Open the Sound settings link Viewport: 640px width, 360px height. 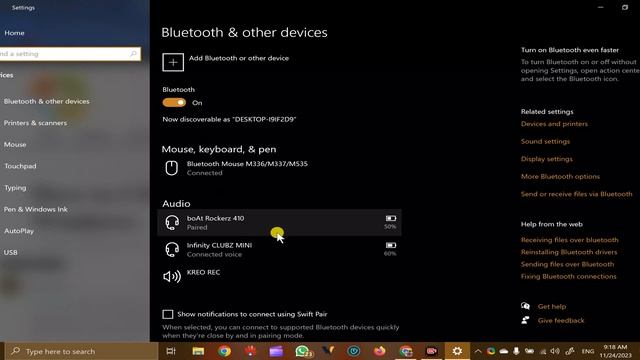[x=545, y=141]
